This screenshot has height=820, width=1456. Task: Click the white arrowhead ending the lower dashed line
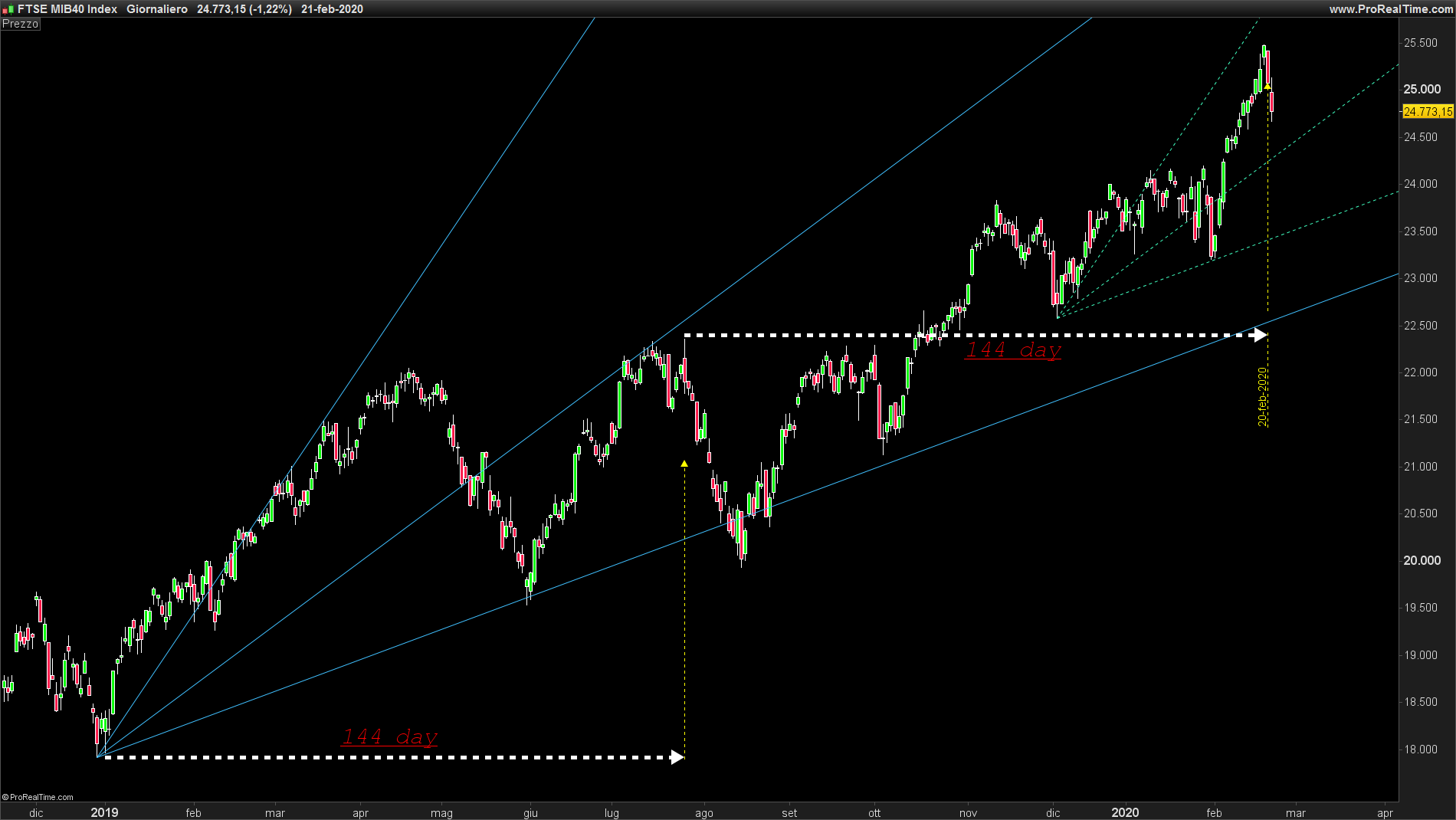click(677, 757)
